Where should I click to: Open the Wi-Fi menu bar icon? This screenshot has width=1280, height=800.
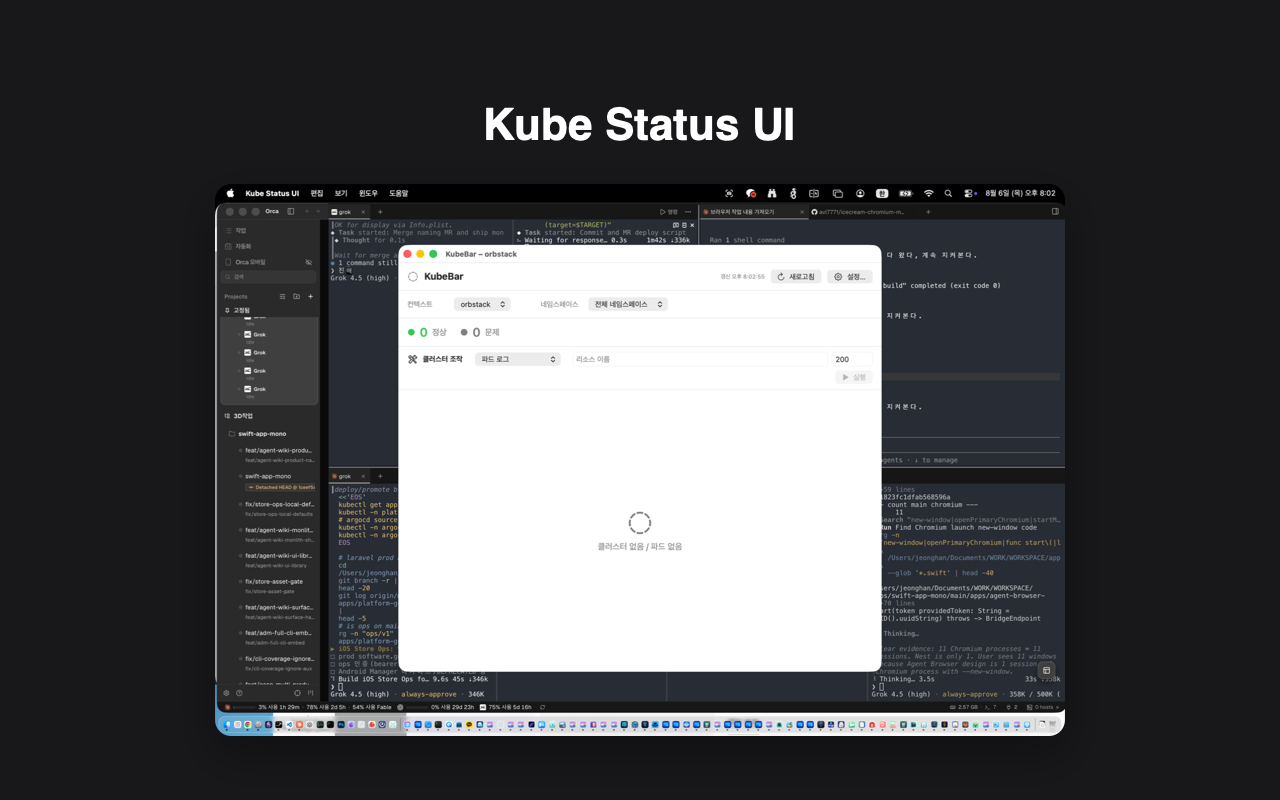pos(928,193)
